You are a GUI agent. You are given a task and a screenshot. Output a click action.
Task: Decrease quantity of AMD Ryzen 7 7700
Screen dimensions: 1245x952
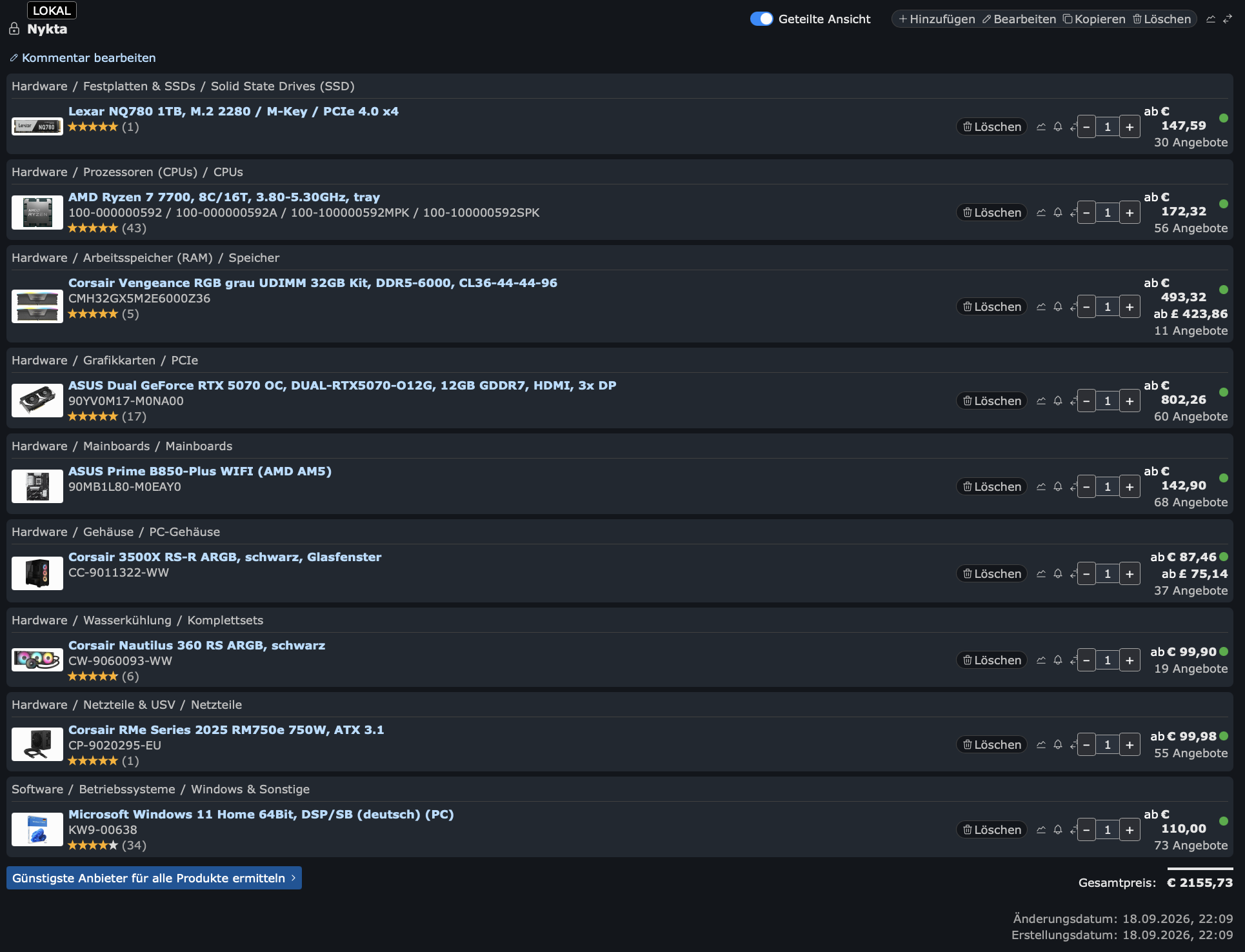(1087, 213)
